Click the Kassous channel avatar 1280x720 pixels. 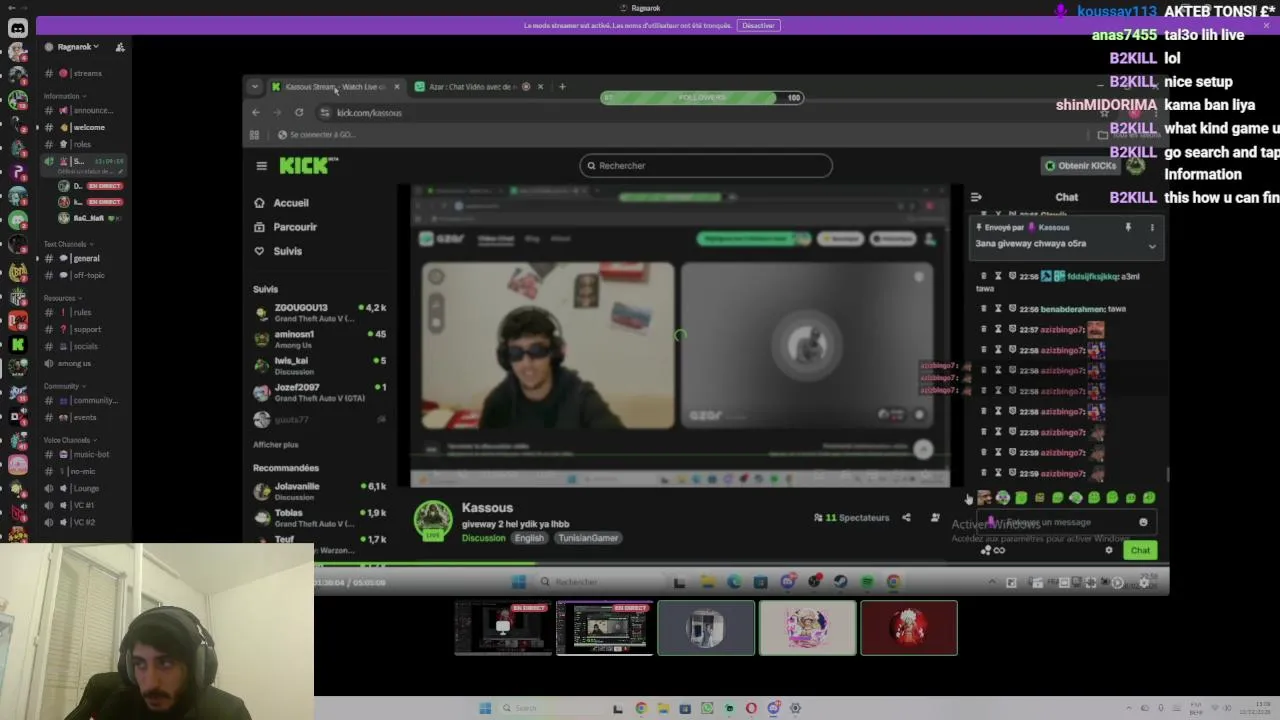coord(433,519)
